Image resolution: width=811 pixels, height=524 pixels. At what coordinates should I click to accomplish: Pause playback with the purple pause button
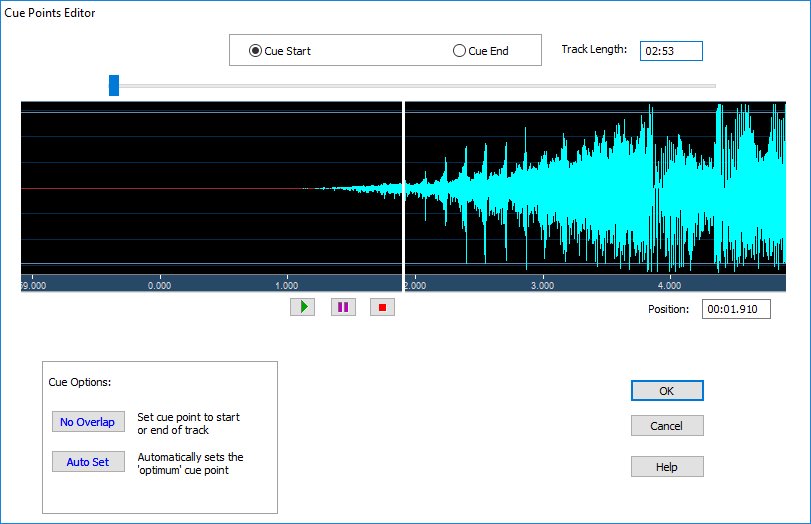point(343,307)
